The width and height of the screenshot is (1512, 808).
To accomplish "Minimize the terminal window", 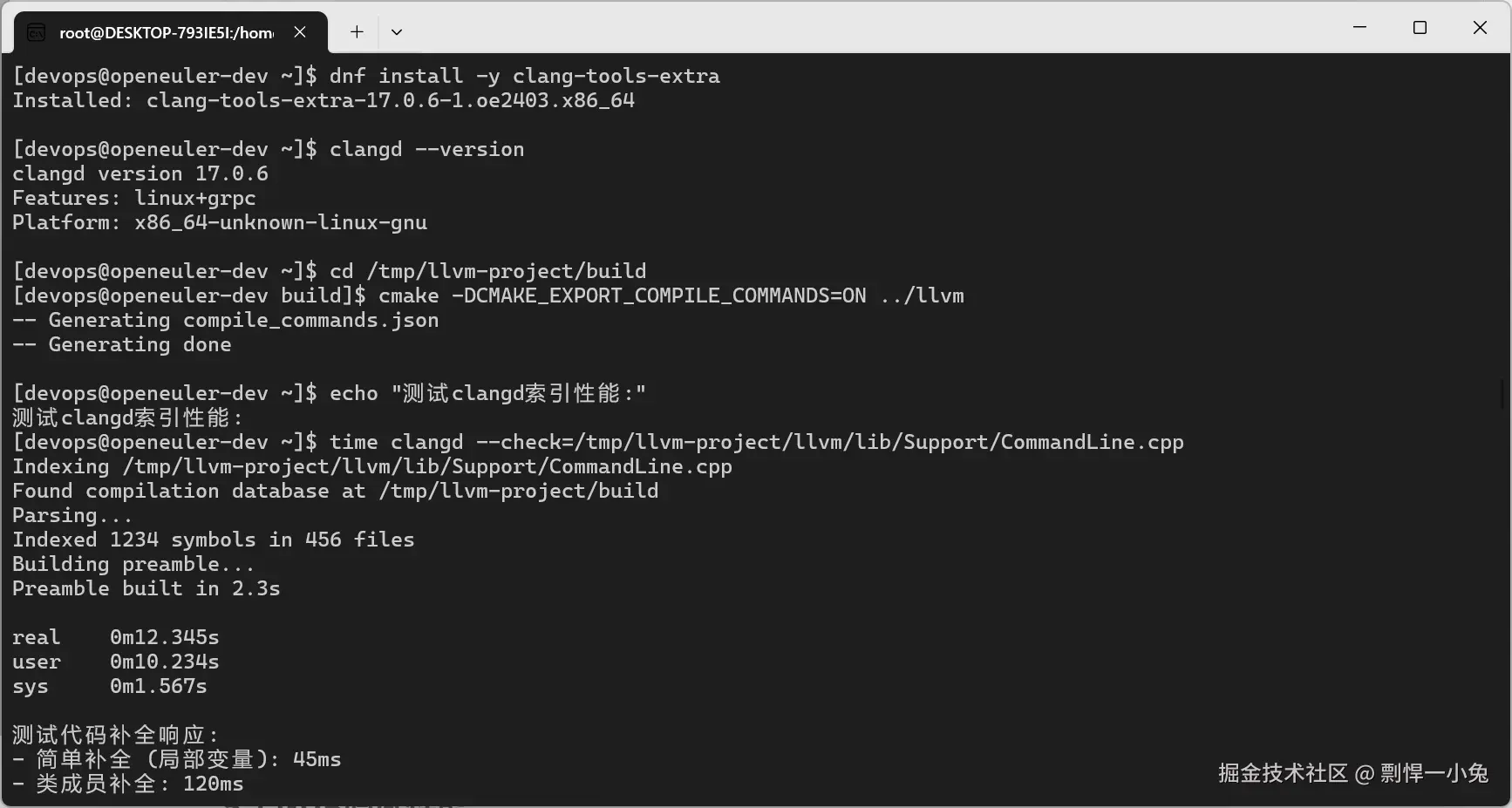I will [x=1359, y=27].
